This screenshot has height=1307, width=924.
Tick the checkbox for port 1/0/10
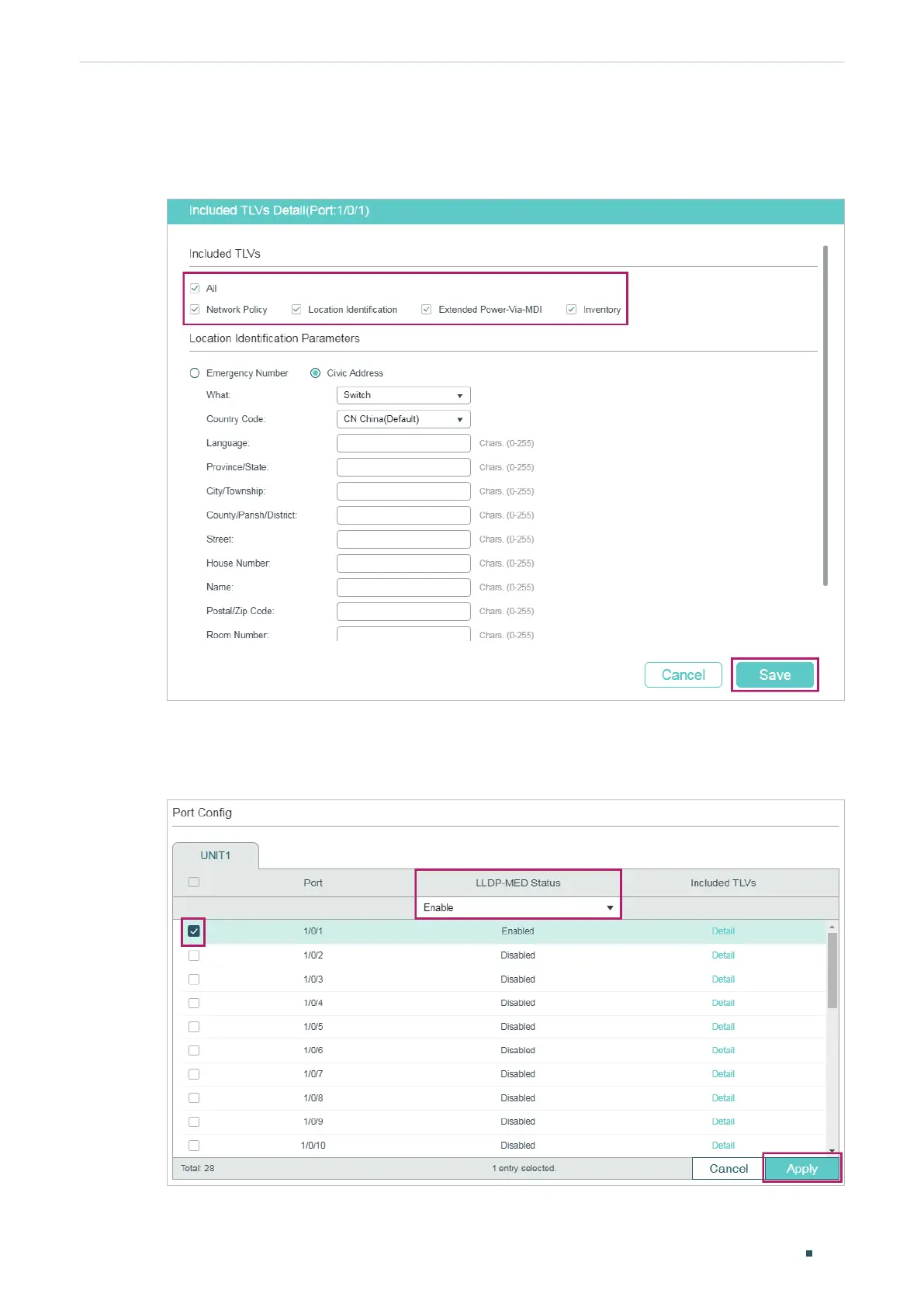(194, 1146)
